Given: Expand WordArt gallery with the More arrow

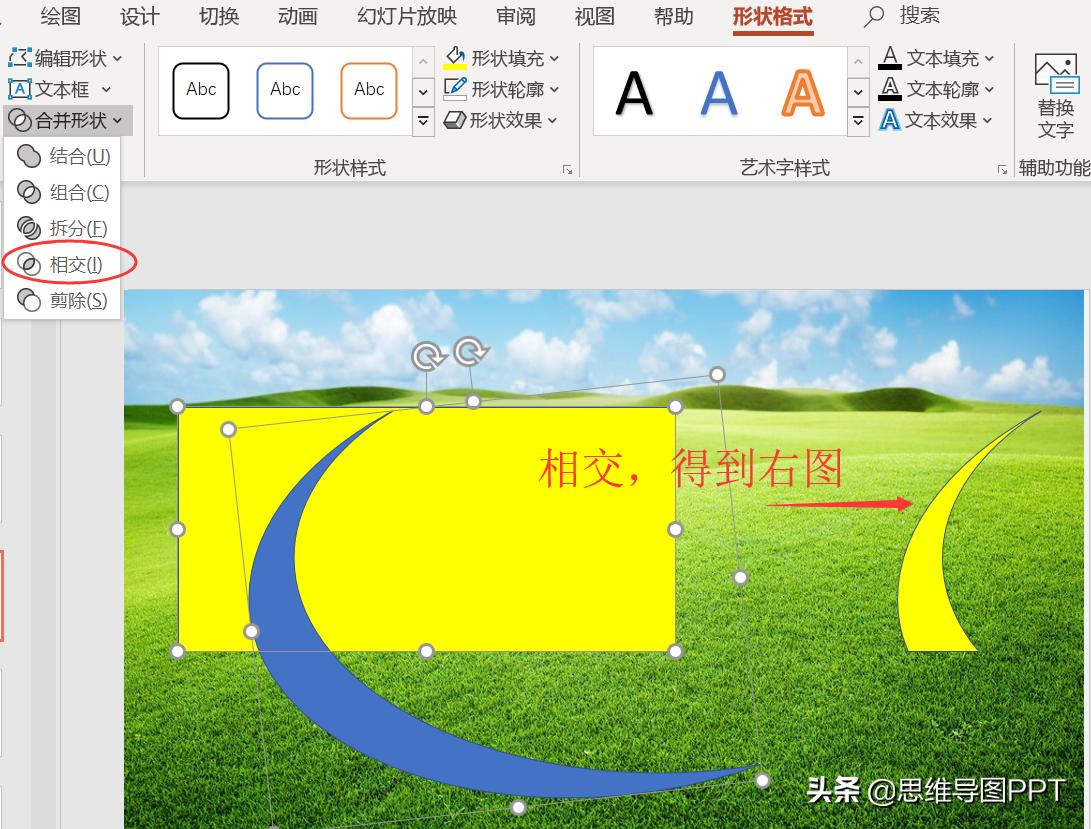Looking at the screenshot, I should click(858, 121).
